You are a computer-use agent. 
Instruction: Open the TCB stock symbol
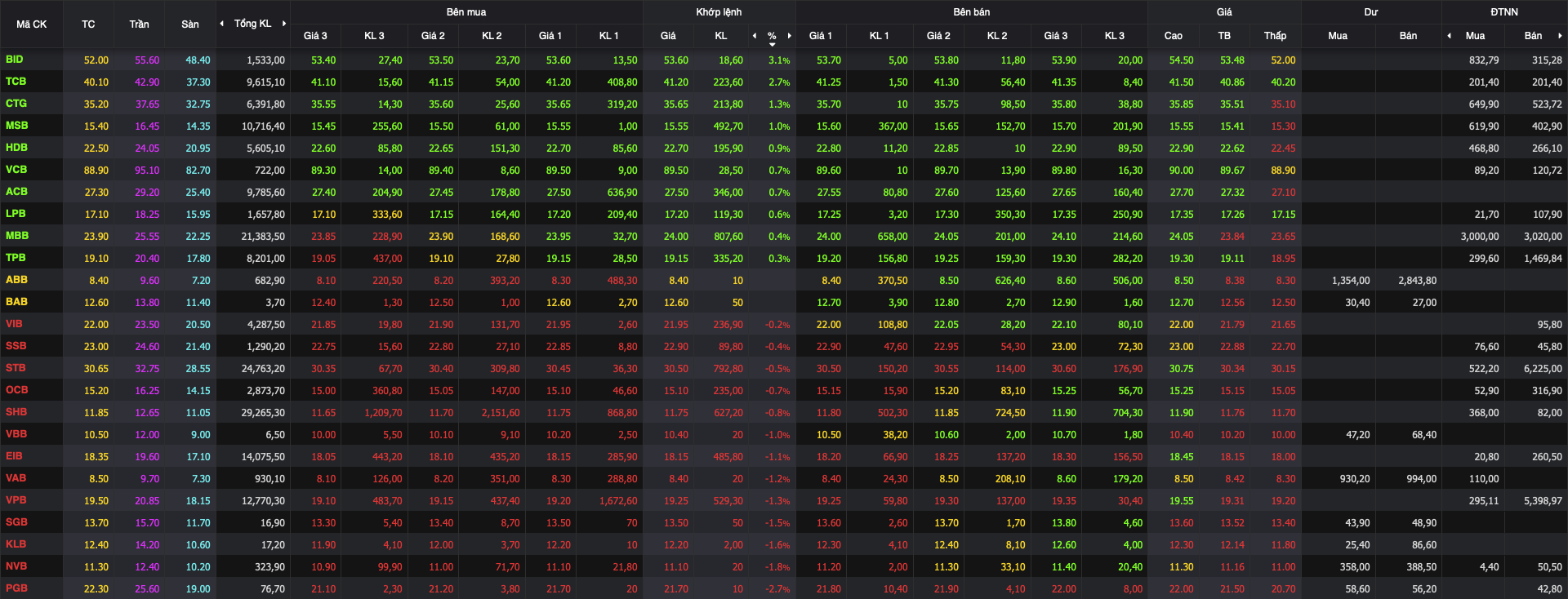16,82
